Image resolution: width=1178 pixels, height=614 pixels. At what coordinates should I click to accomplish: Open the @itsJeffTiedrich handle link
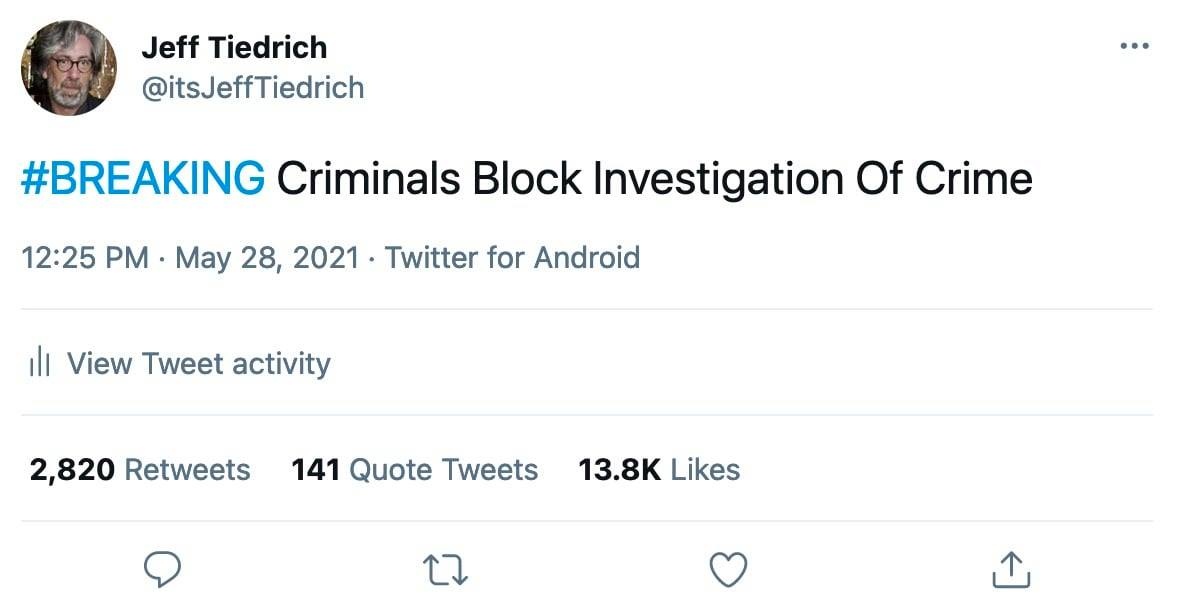point(252,88)
